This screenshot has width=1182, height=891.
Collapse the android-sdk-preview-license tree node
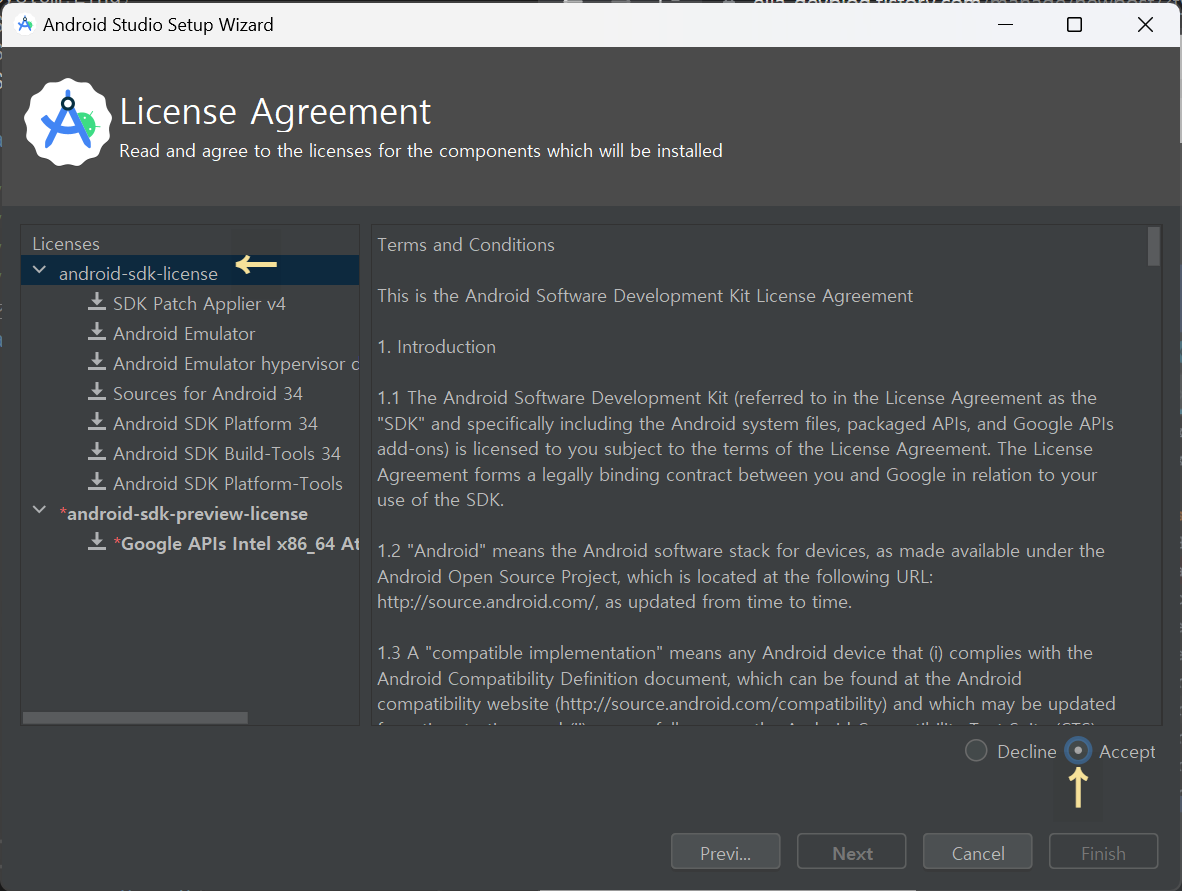click(39, 510)
